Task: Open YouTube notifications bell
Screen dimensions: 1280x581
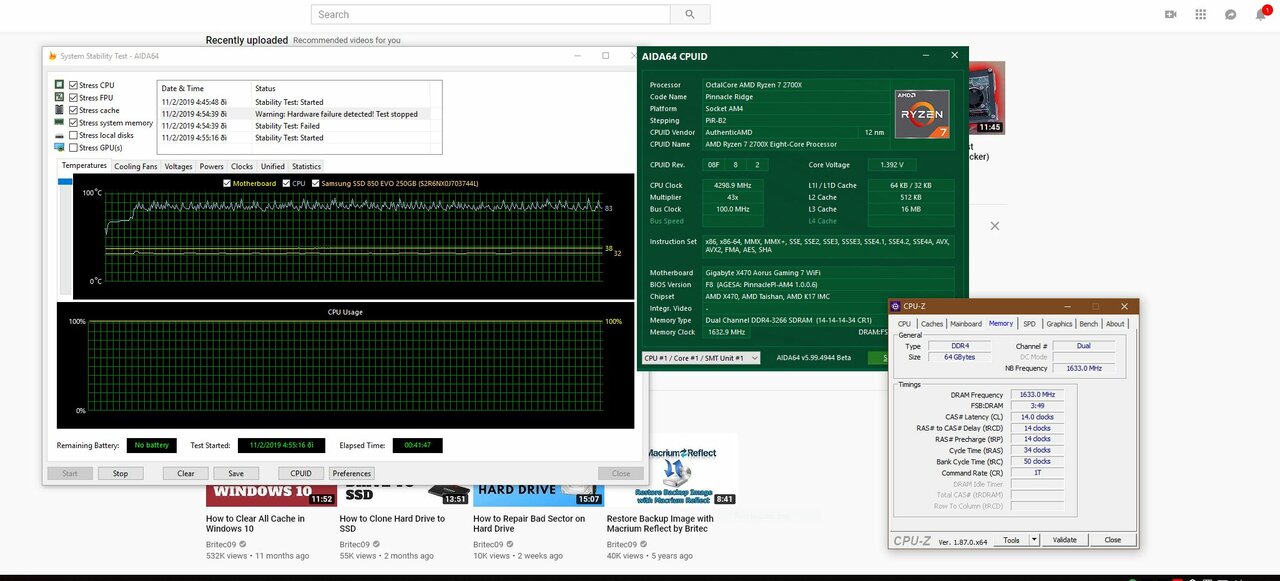Action: click(1261, 15)
